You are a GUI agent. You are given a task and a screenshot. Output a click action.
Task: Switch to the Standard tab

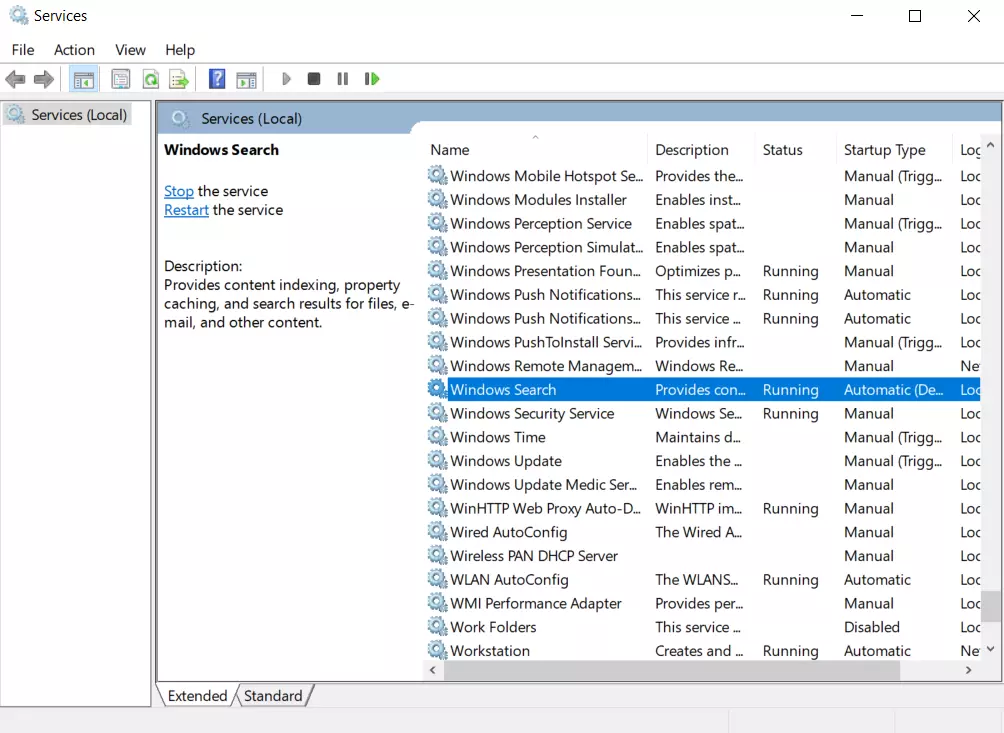pos(273,696)
